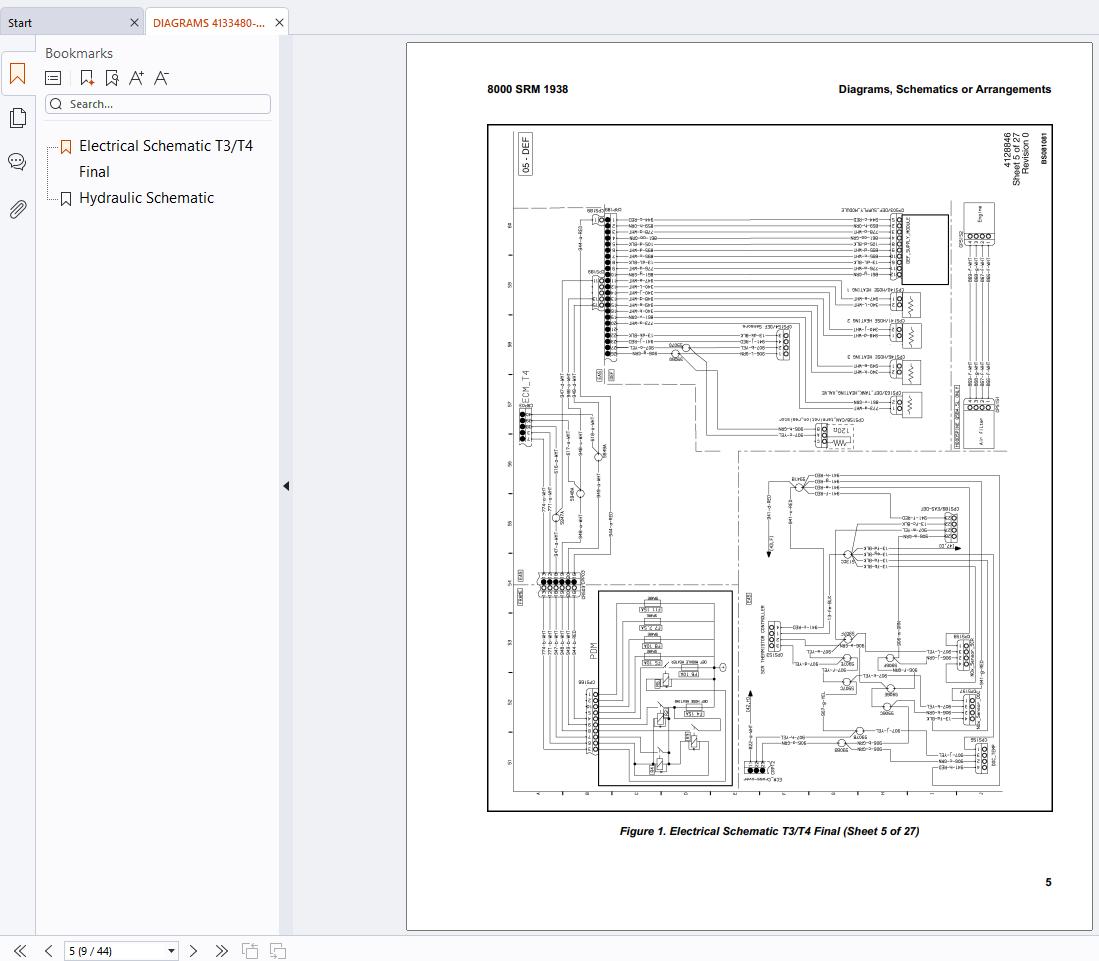This screenshot has height=961, width=1099.
Task: Close the DIAGRAMS document tab
Action: tap(279, 23)
